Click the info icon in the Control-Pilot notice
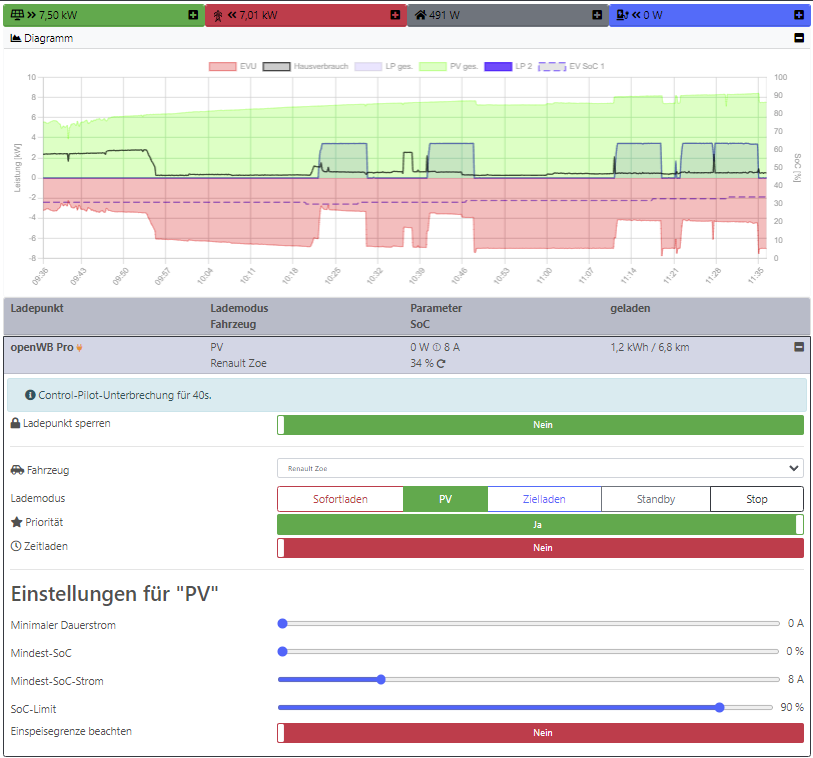 click(x=30, y=395)
